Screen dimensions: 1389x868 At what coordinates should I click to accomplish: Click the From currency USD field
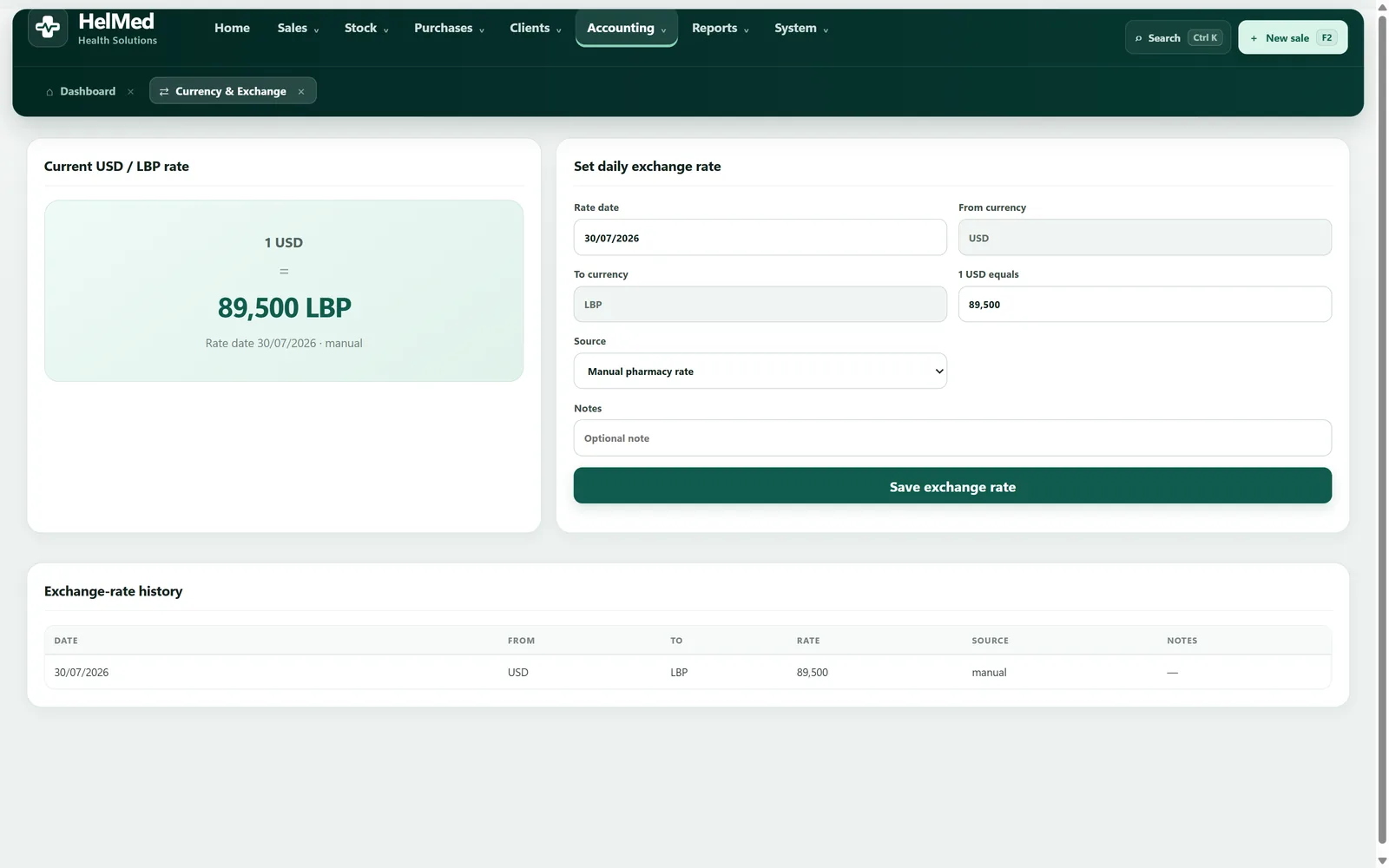(1144, 237)
